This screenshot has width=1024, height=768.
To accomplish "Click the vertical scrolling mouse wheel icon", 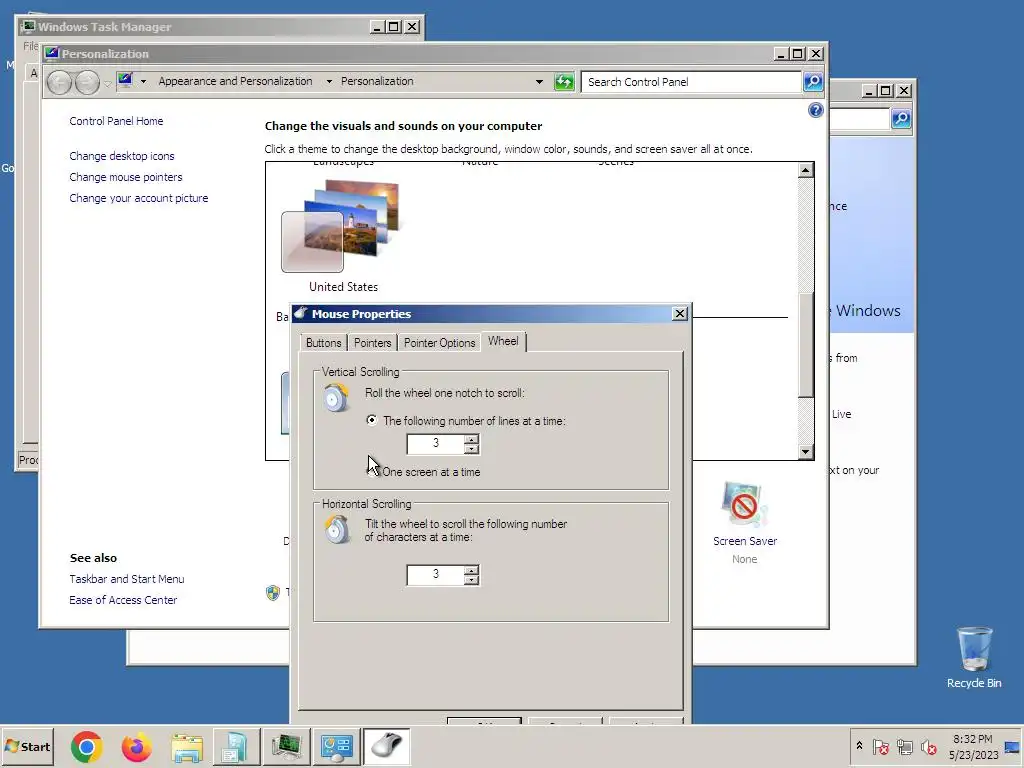I will tap(336, 397).
